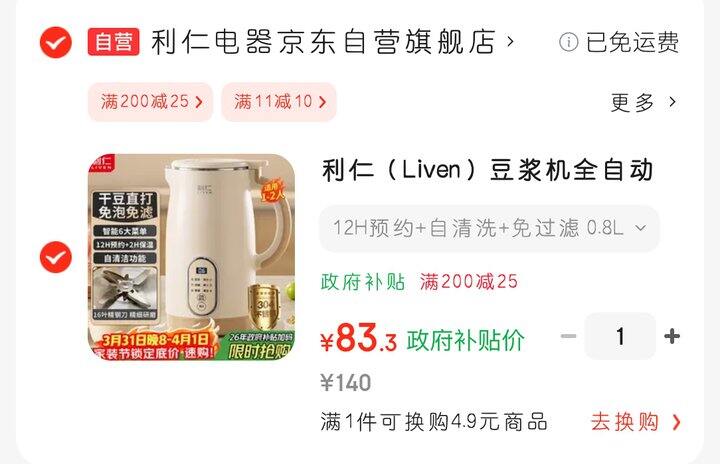Tap 更多 to see more promotions
The width and height of the screenshot is (720, 464).
tap(632, 102)
